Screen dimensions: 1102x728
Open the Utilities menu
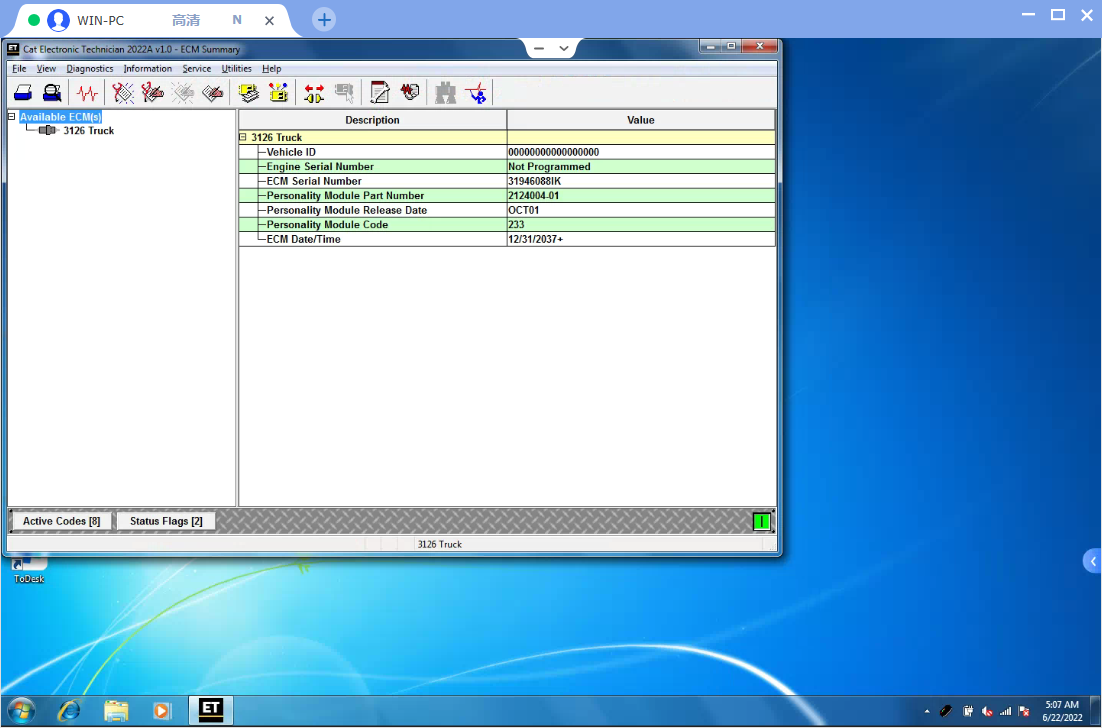[x=236, y=68]
